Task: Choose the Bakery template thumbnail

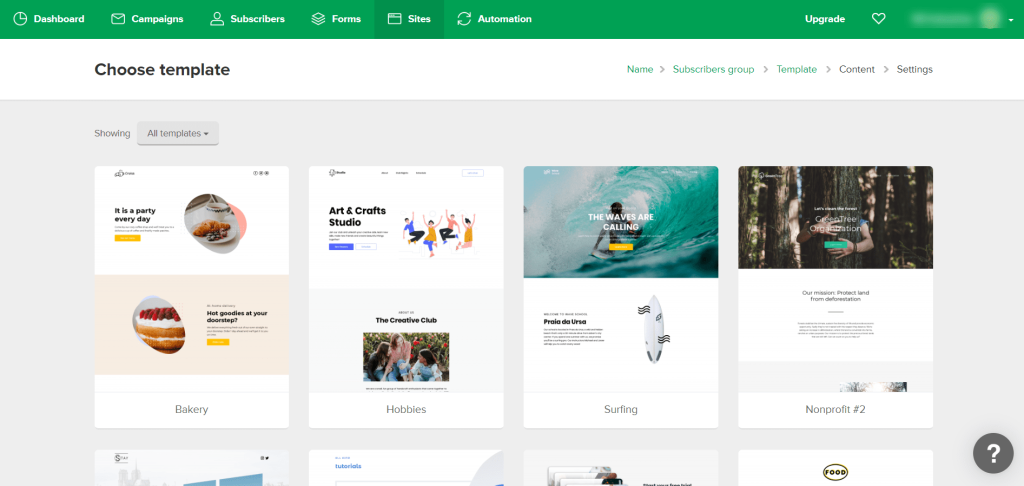Action: [x=191, y=280]
